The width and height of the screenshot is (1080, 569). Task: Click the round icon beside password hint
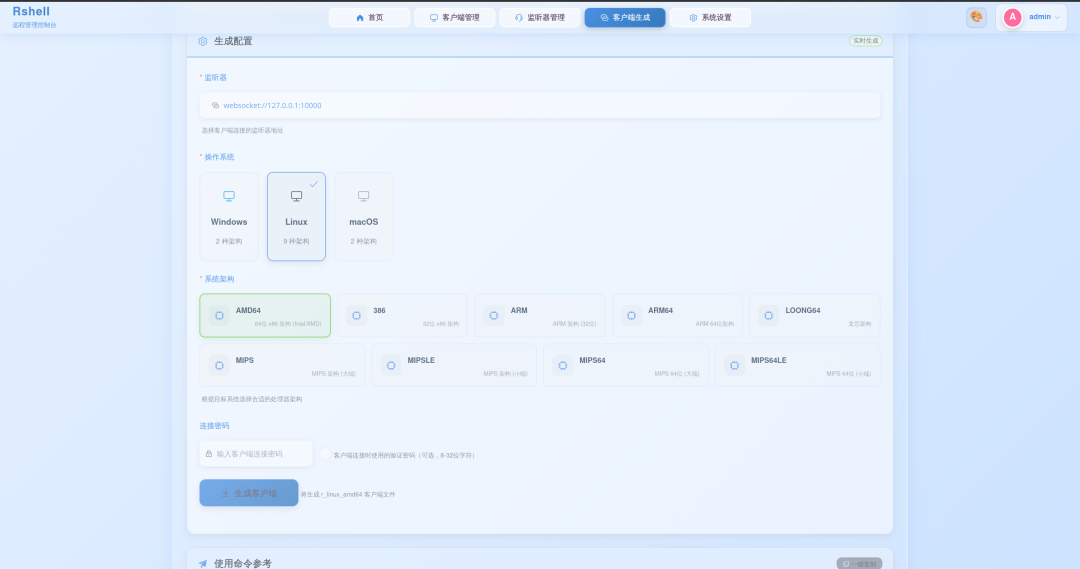tap(325, 454)
